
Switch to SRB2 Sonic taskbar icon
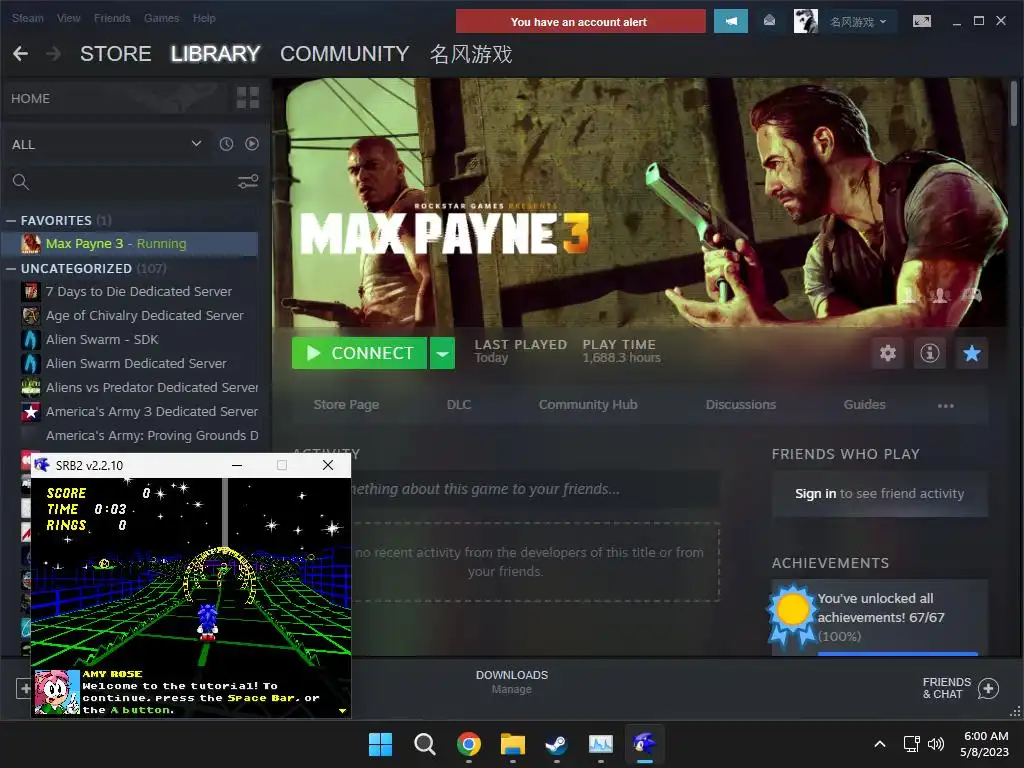[x=645, y=744]
